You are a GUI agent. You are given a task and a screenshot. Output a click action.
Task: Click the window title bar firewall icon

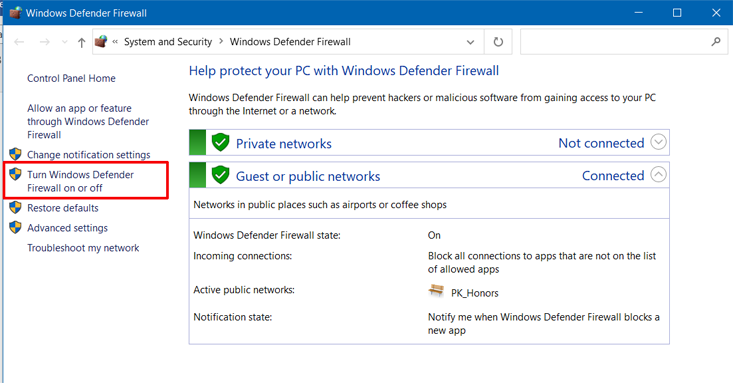[15, 13]
